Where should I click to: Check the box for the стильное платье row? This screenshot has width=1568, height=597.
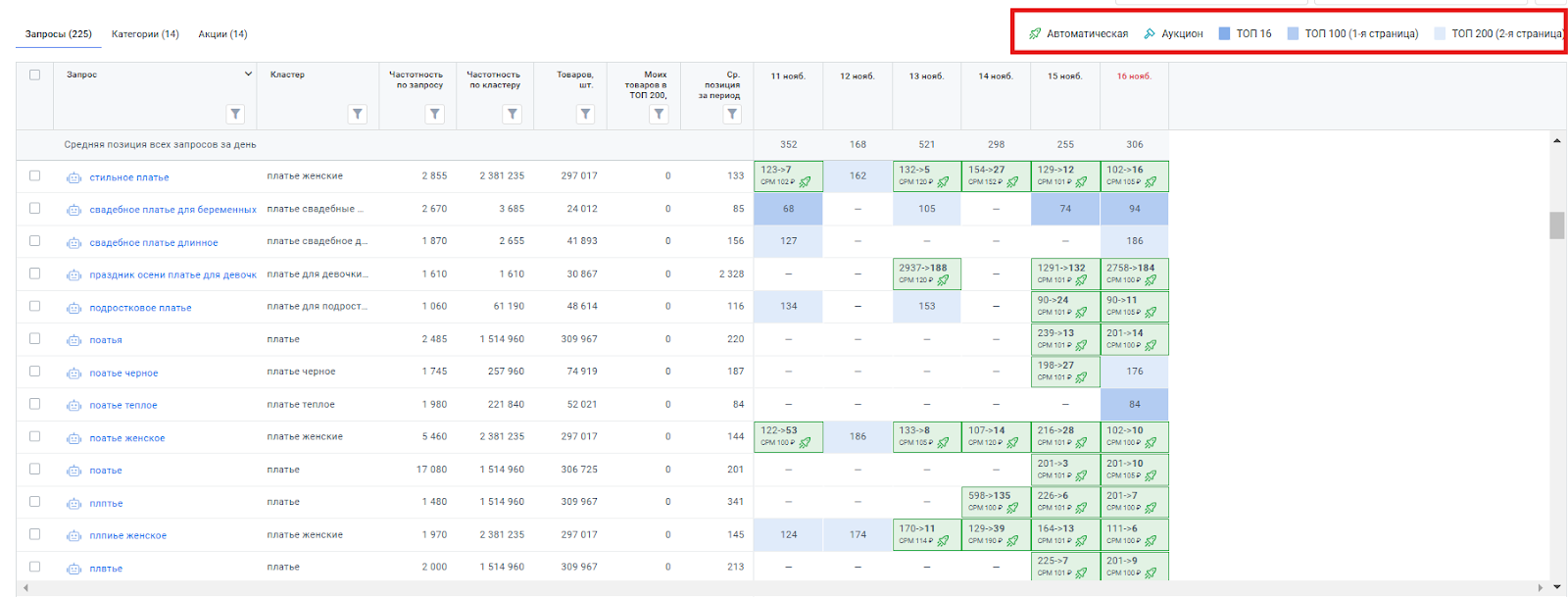click(35, 175)
